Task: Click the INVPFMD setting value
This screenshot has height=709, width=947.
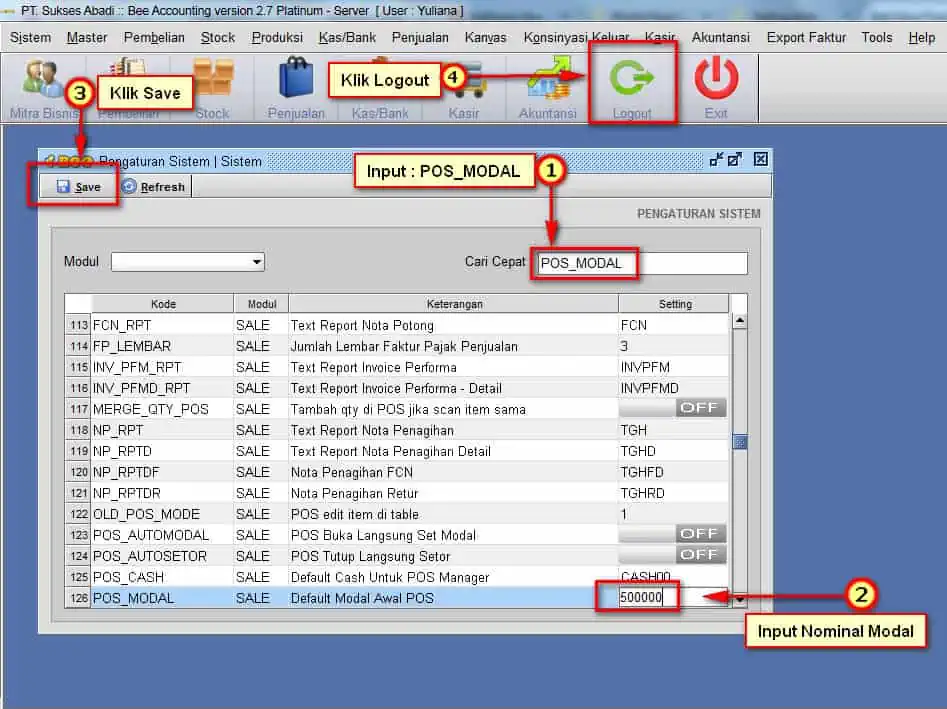Action: (650, 388)
